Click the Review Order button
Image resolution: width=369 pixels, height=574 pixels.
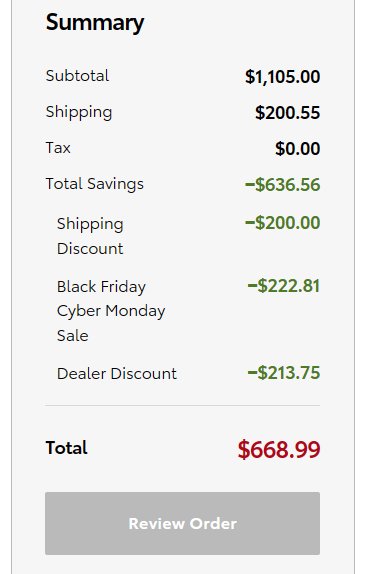point(182,523)
